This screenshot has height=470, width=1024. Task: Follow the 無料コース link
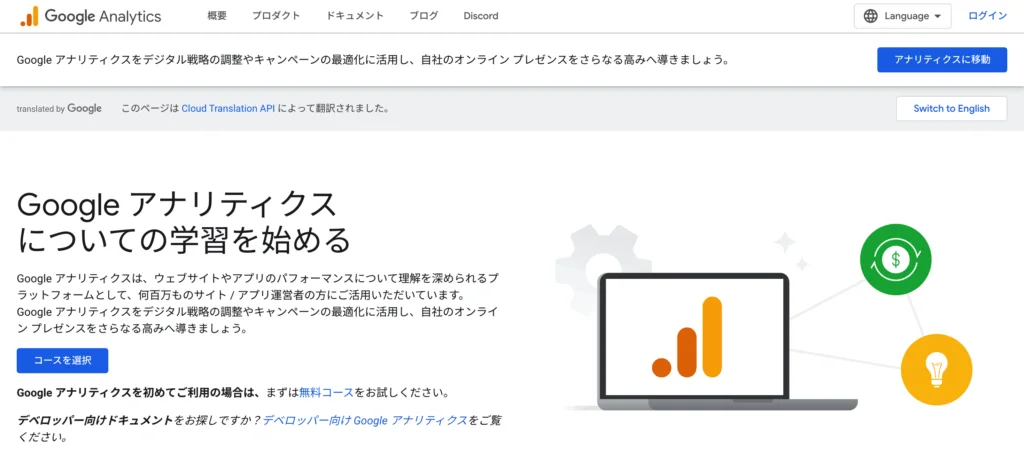(327, 393)
